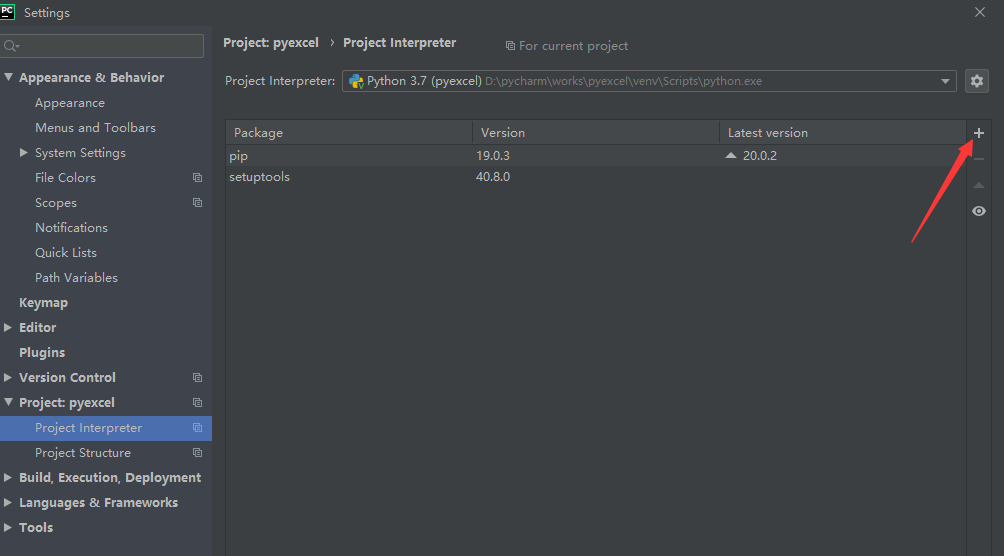Expand Languages & Frameworks section
Image resolution: width=1004 pixels, height=556 pixels.
[x=8, y=503]
